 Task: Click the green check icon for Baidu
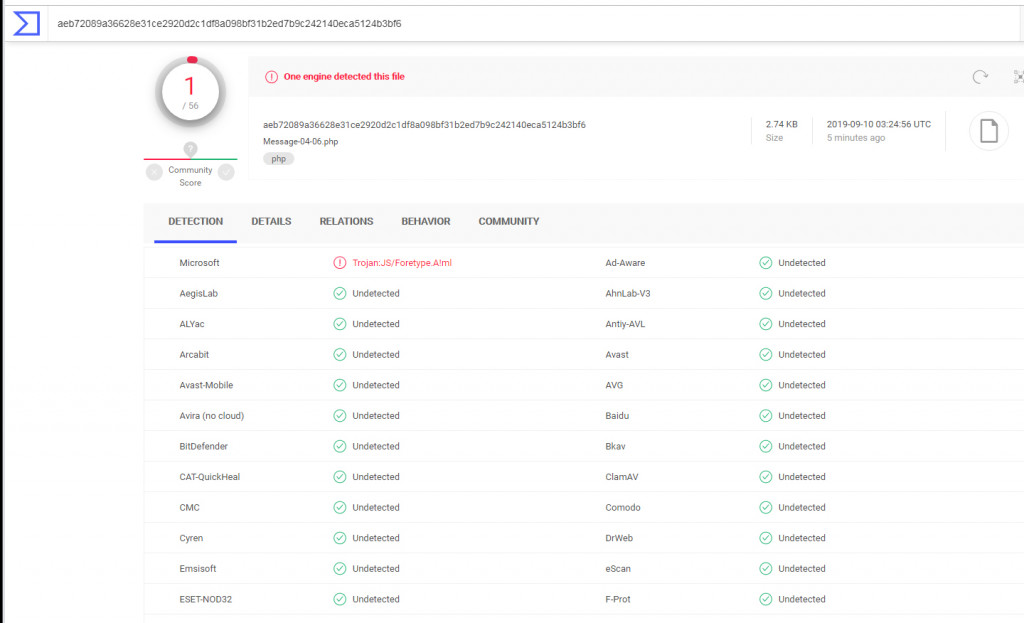(765, 415)
